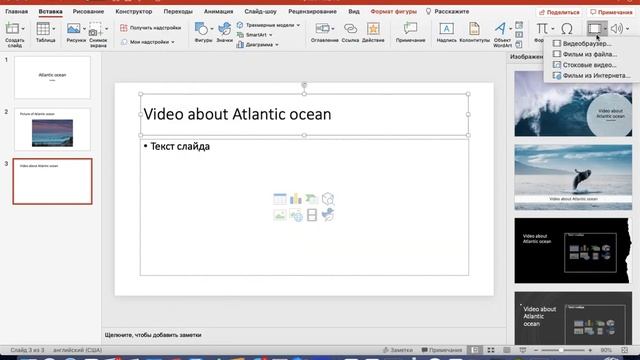The image size is (640, 360).
Task: Switch to the Анимация tab
Action: point(218,11)
